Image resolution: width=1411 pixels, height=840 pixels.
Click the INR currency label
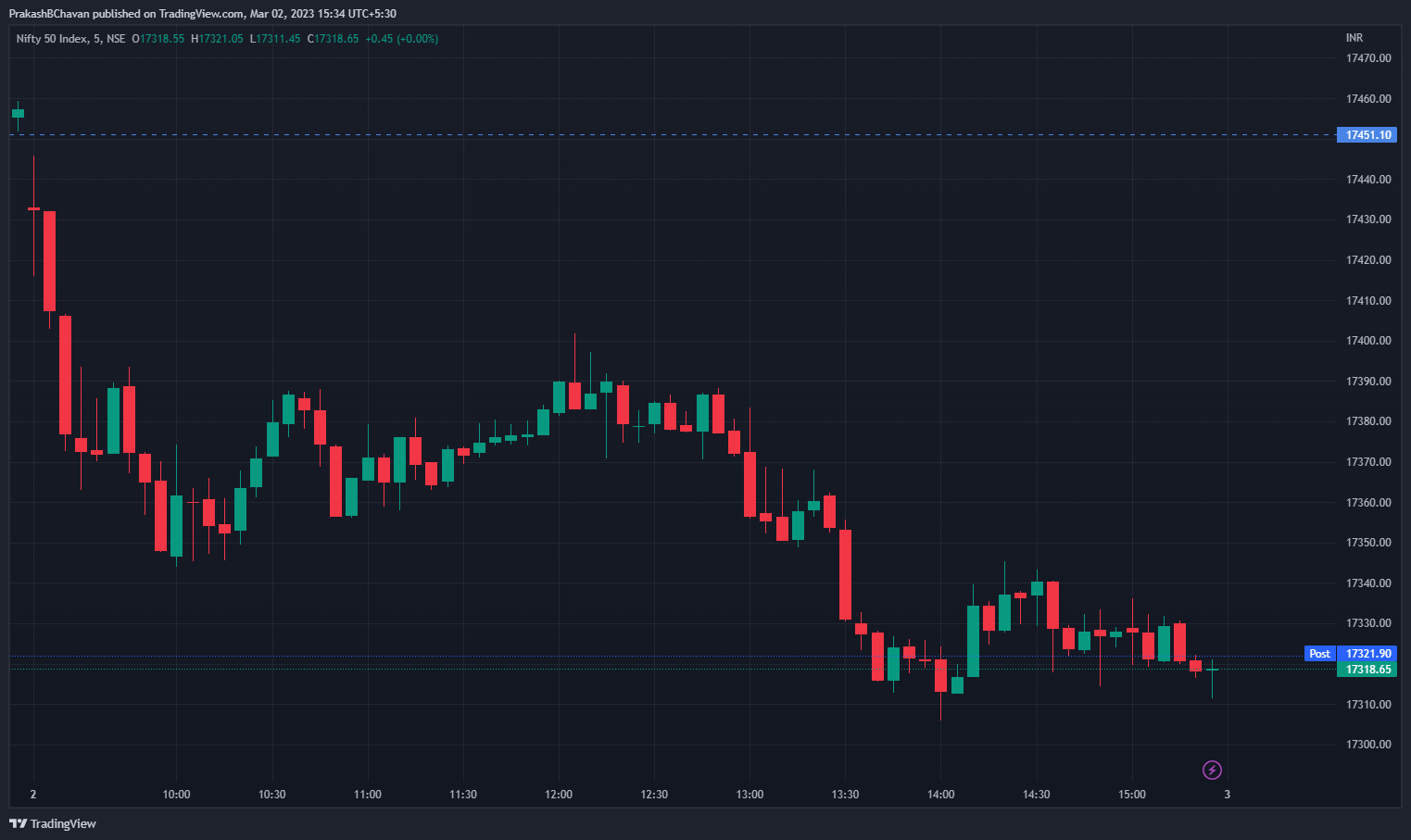point(1354,38)
